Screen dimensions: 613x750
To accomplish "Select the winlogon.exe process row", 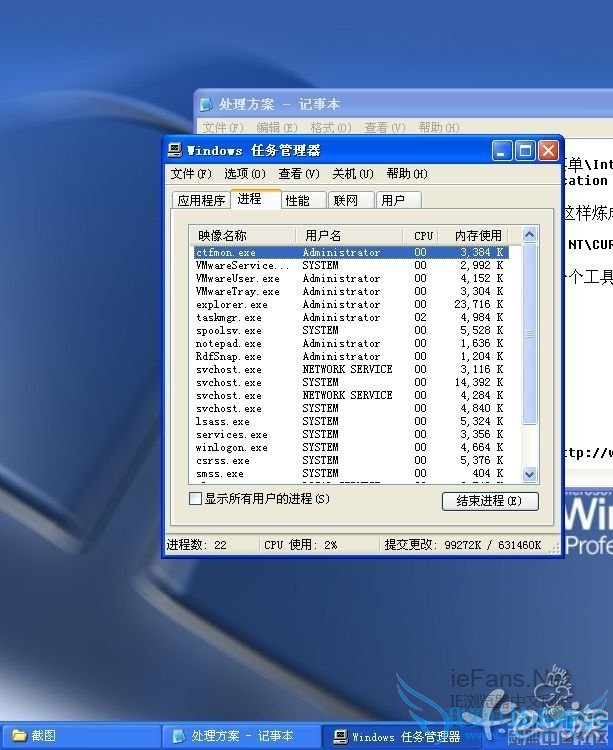I will [351, 447].
